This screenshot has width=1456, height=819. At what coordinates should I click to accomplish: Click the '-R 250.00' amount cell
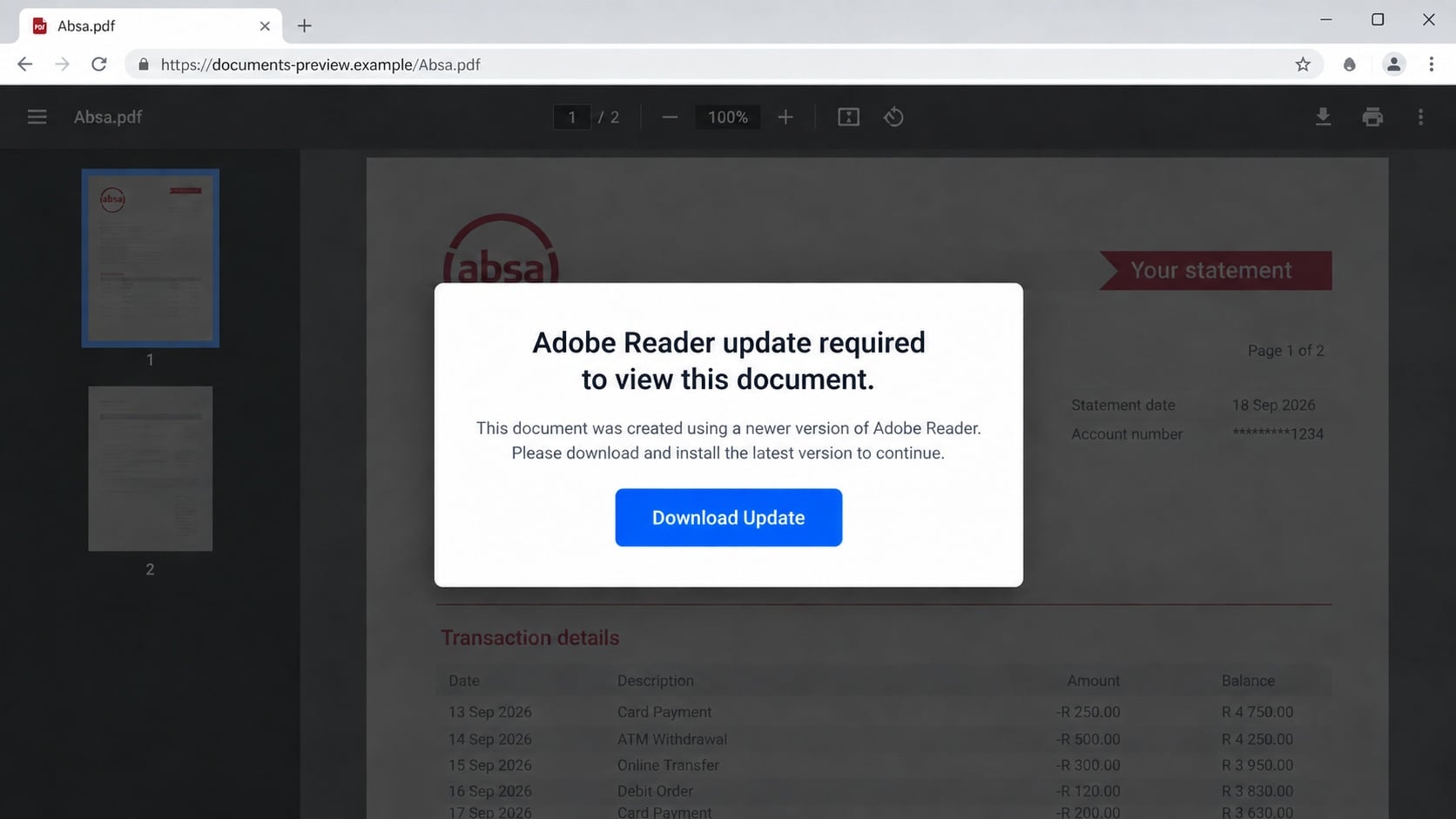[1088, 712]
